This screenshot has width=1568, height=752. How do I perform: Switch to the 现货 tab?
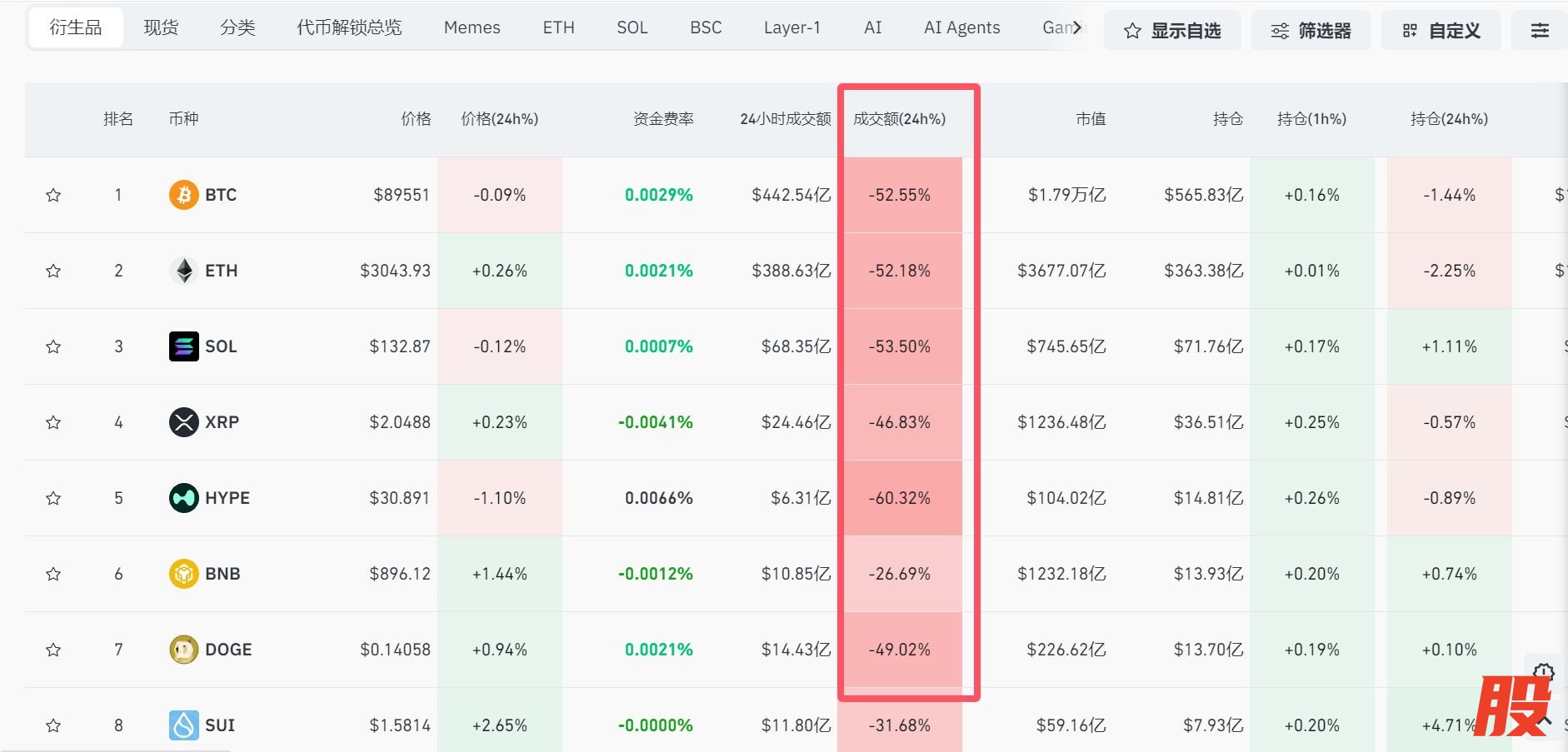(161, 27)
